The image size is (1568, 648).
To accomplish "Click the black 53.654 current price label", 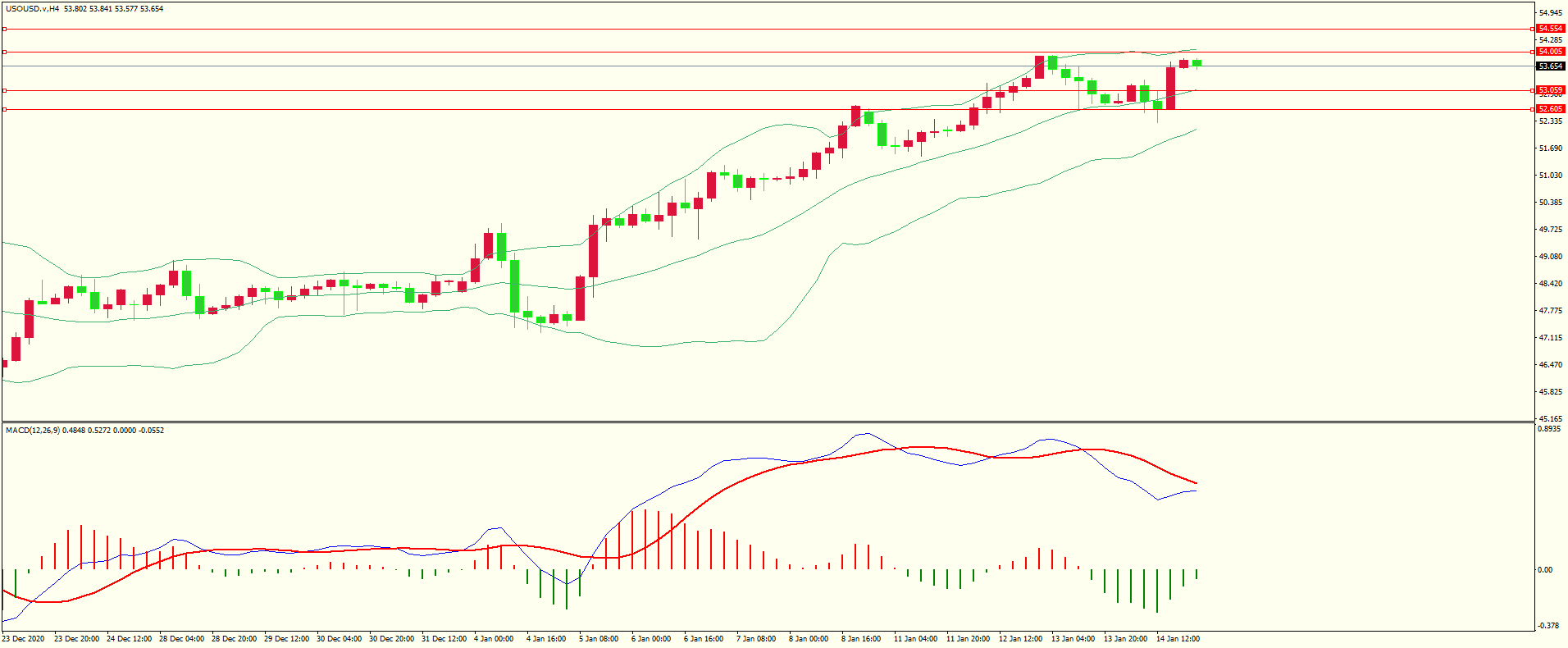I will pos(1550,66).
